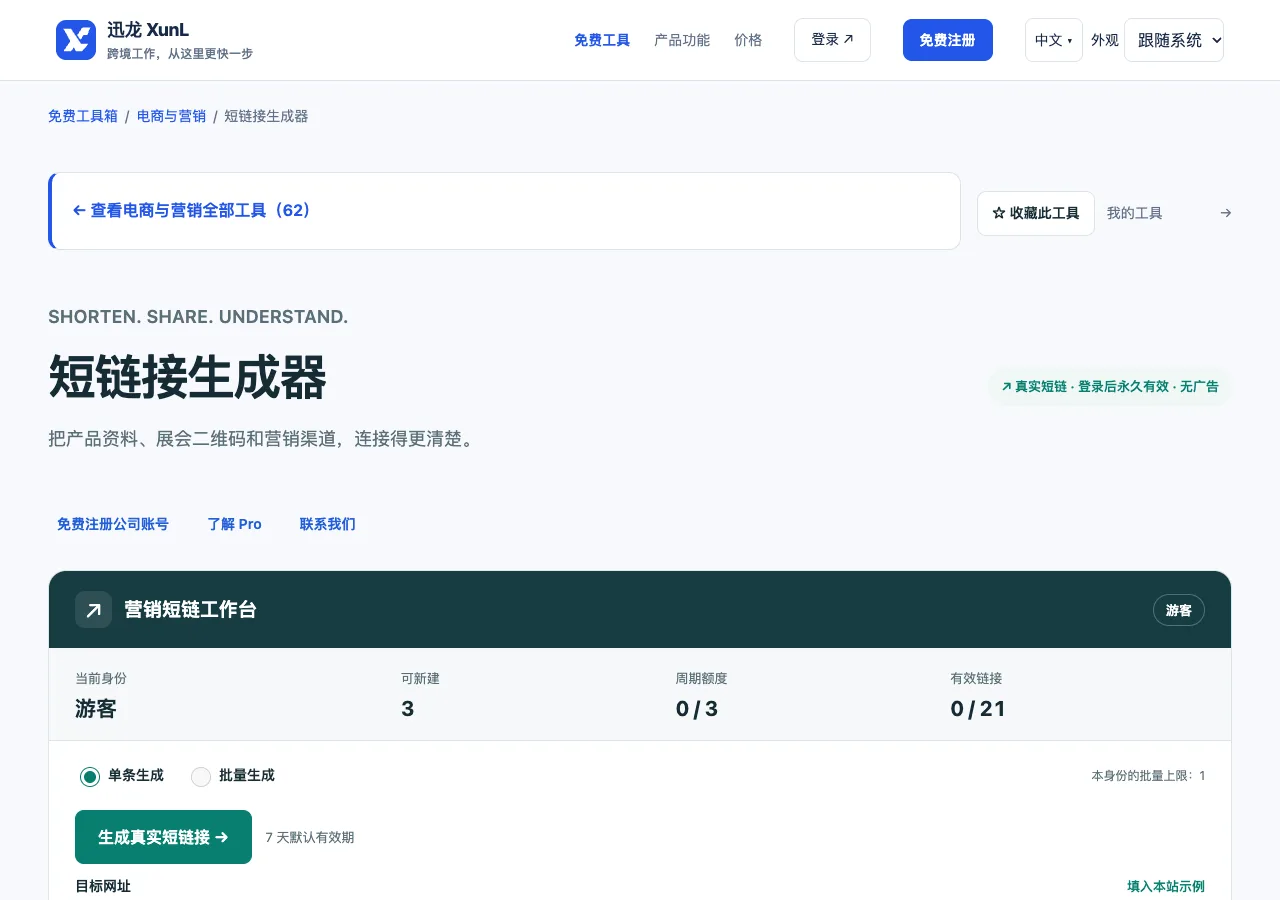Screen dimensions: 1280x900
Task: Click the XunL logo icon
Action: pyautogui.click(x=76, y=40)
